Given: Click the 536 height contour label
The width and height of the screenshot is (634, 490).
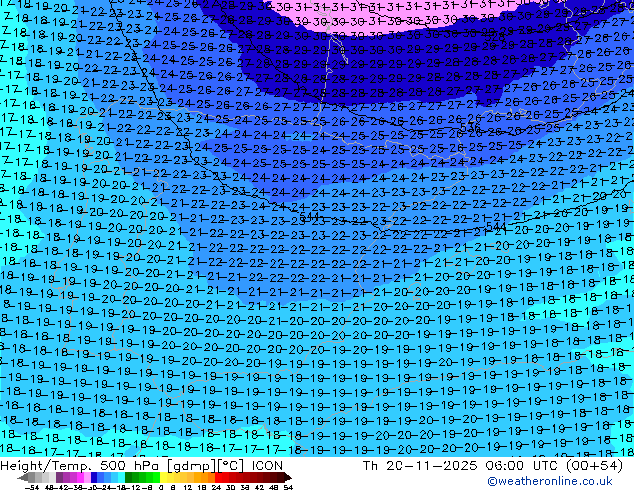Looking at the screenshot, I should tap(470, 128).
